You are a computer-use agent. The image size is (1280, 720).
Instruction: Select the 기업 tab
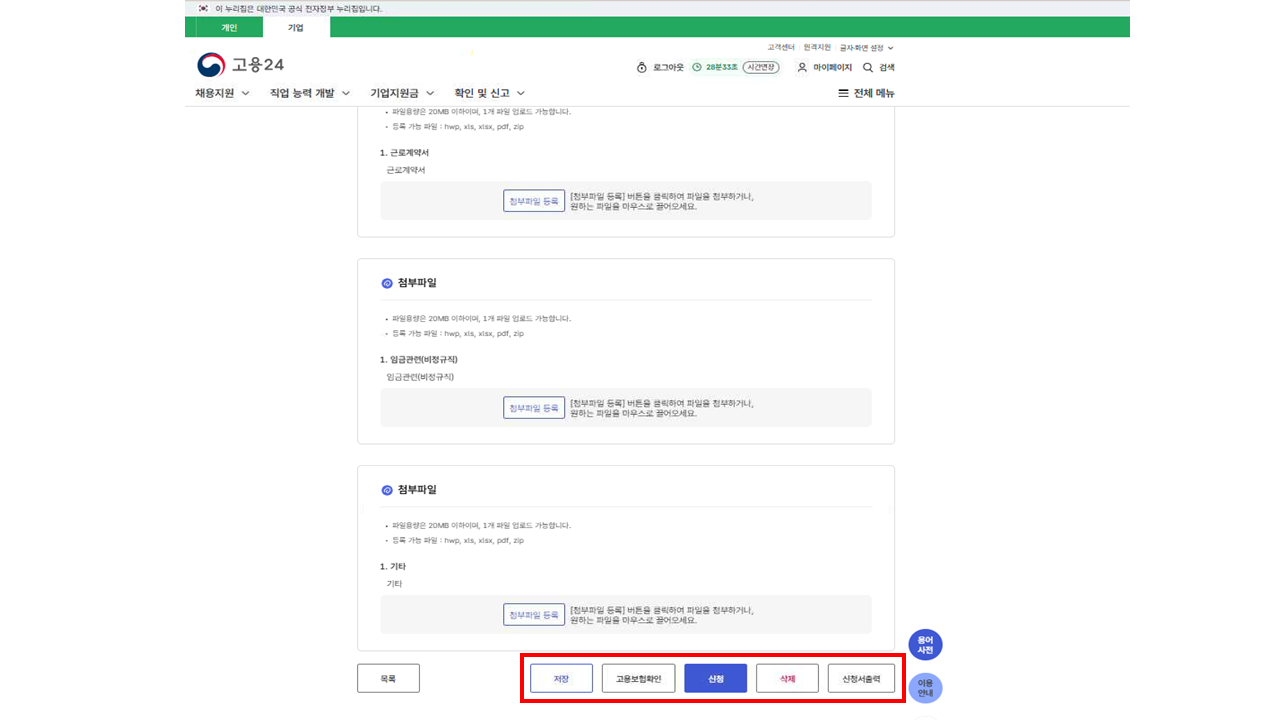click(296, 27)
